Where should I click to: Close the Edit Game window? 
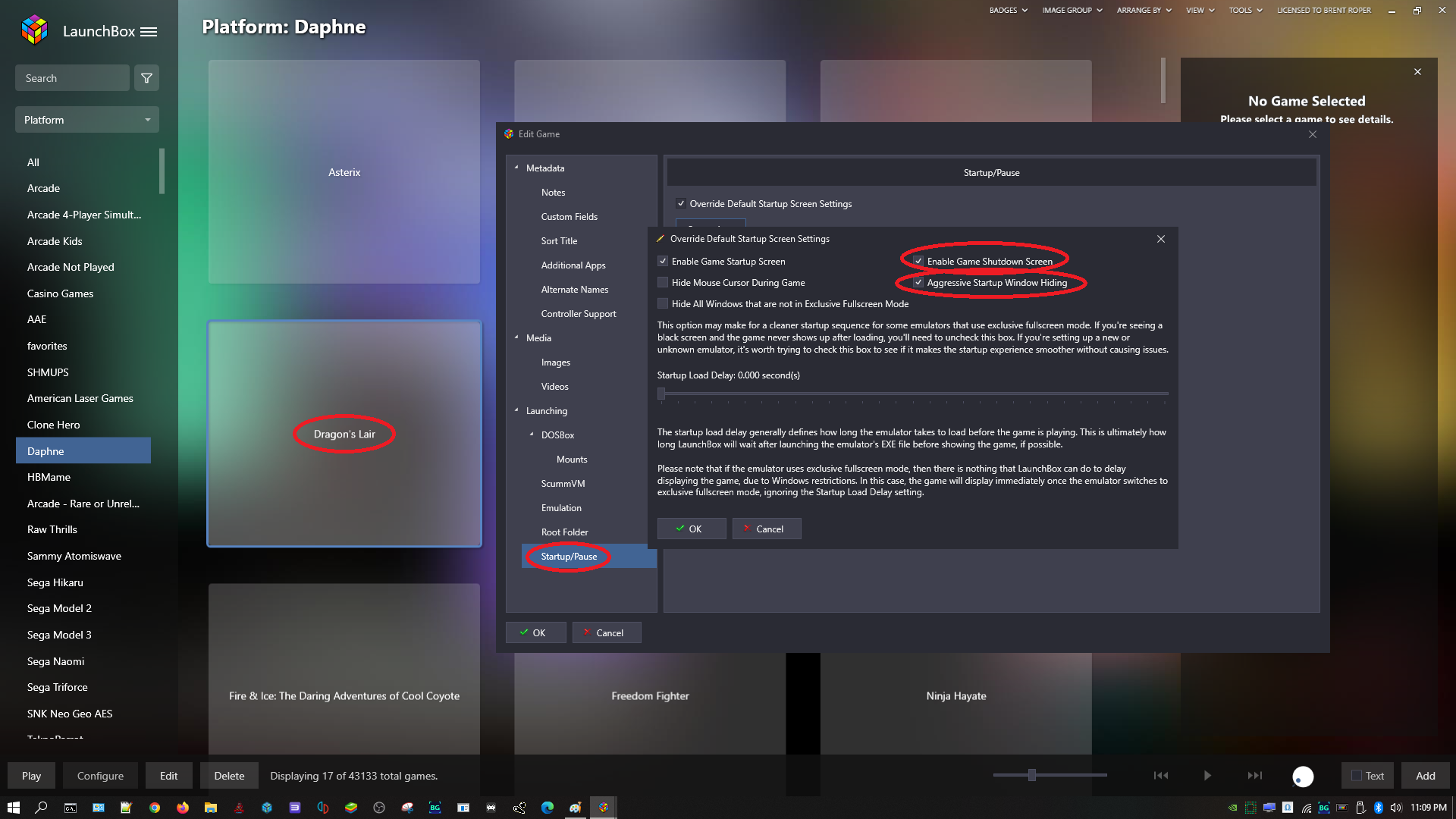tap(1313, 134)
